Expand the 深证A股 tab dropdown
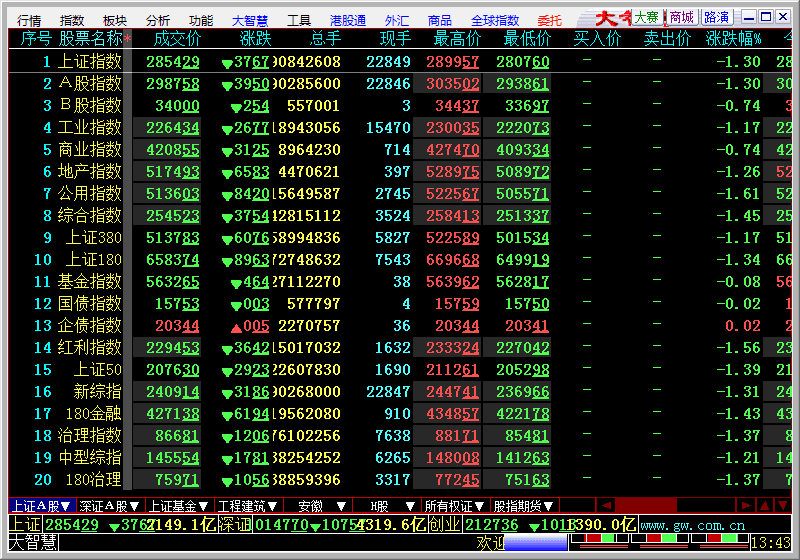This screenshot has width=800, height=560. pyautogui.click(x=134, y=506)
